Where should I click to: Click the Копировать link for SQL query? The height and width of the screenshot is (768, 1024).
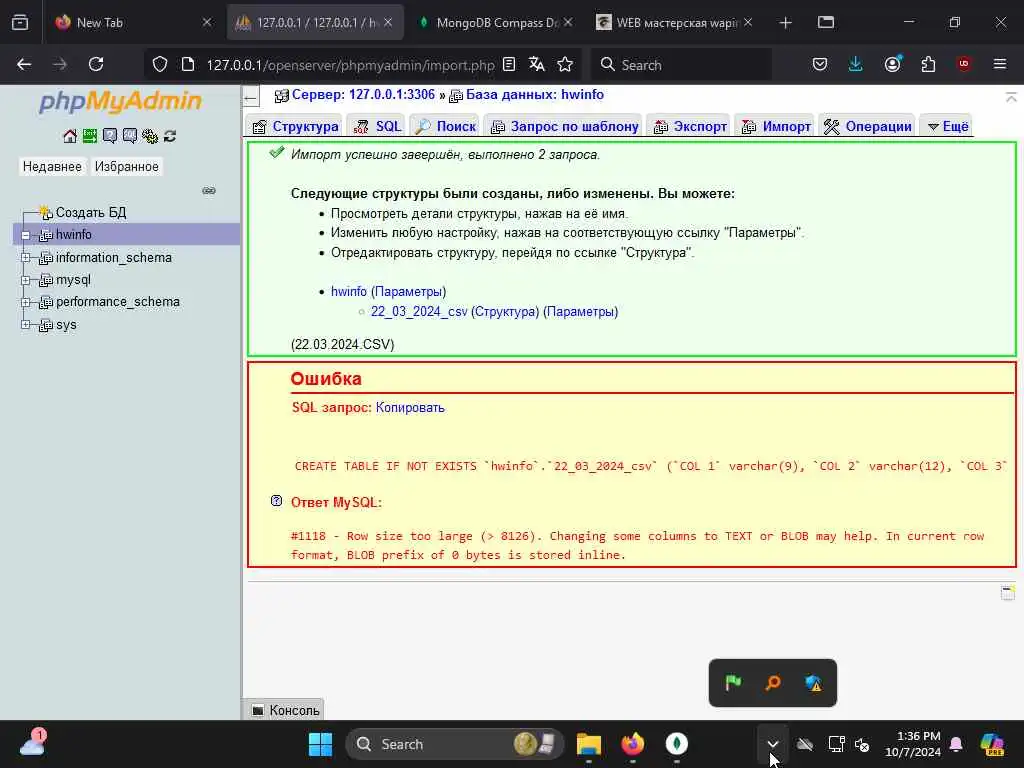pos(410,408)
